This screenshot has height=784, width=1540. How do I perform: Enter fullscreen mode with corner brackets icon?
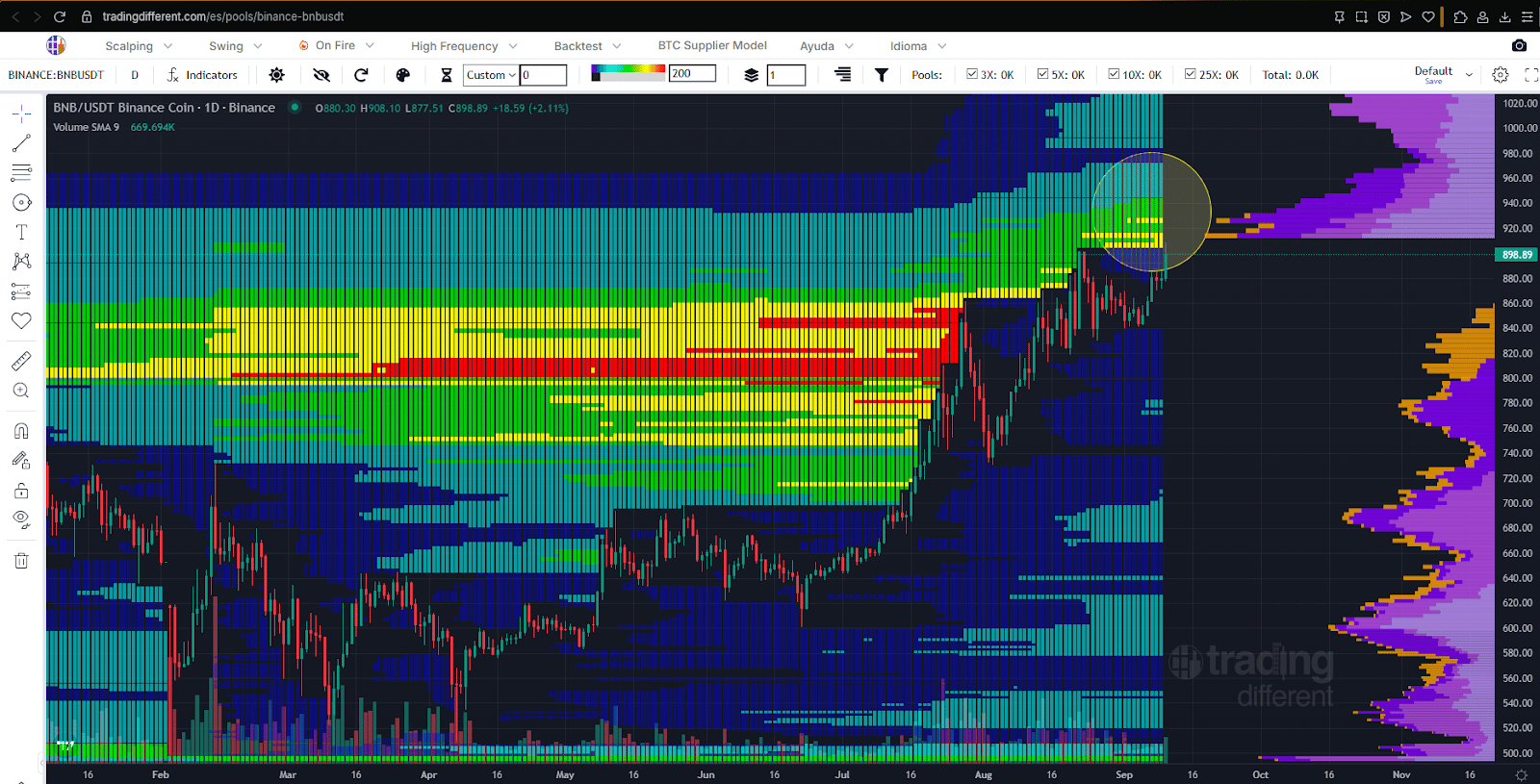[x=1531, y=75]
